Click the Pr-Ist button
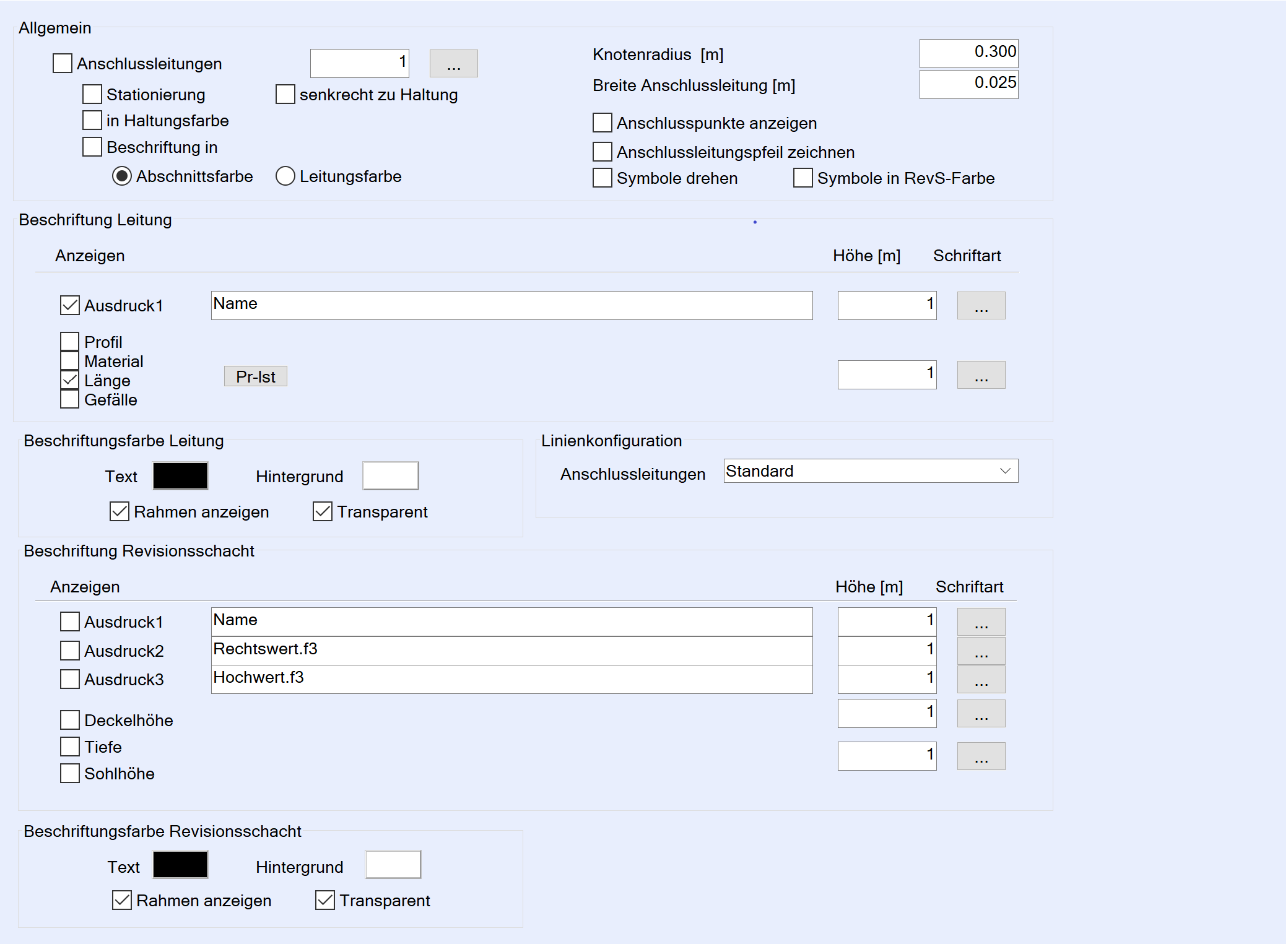This screenshot has width=1288, height=944. click(x=255, y=376)
